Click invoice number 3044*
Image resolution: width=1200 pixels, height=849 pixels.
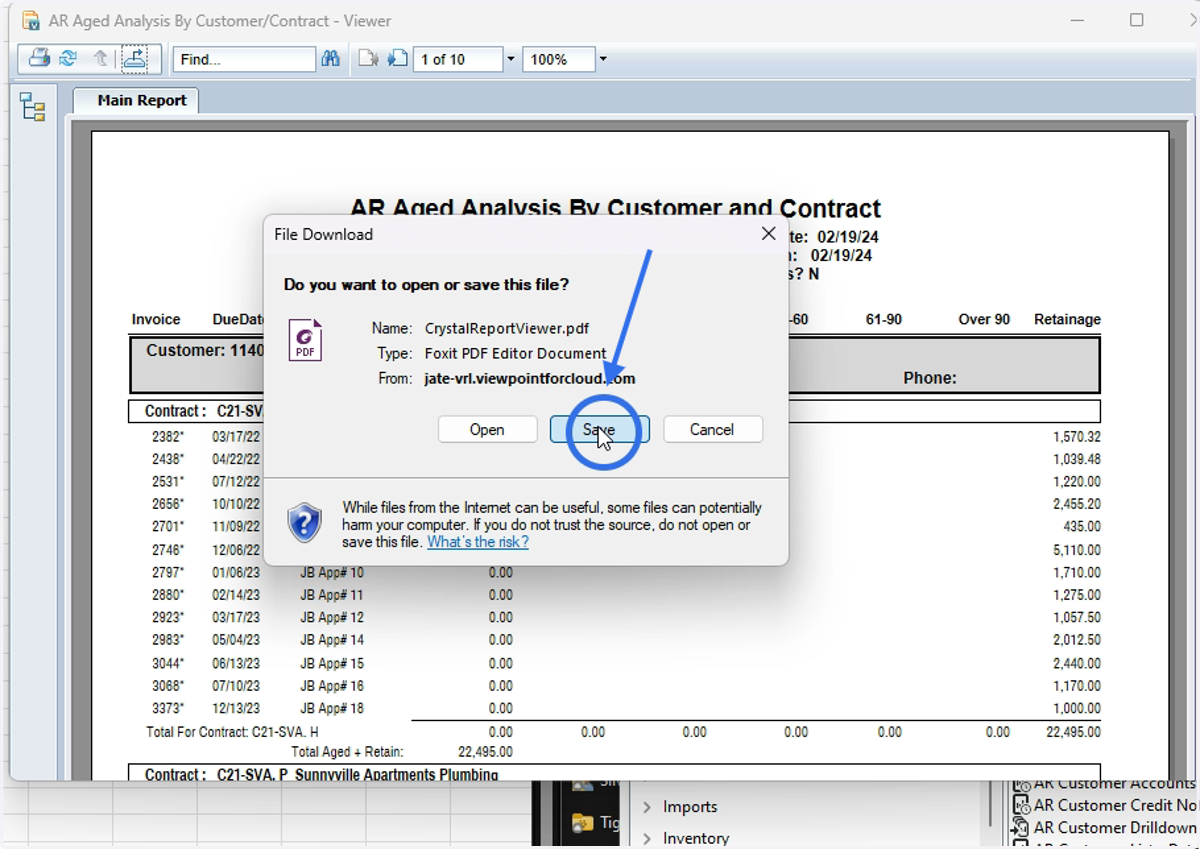point(168,663)
